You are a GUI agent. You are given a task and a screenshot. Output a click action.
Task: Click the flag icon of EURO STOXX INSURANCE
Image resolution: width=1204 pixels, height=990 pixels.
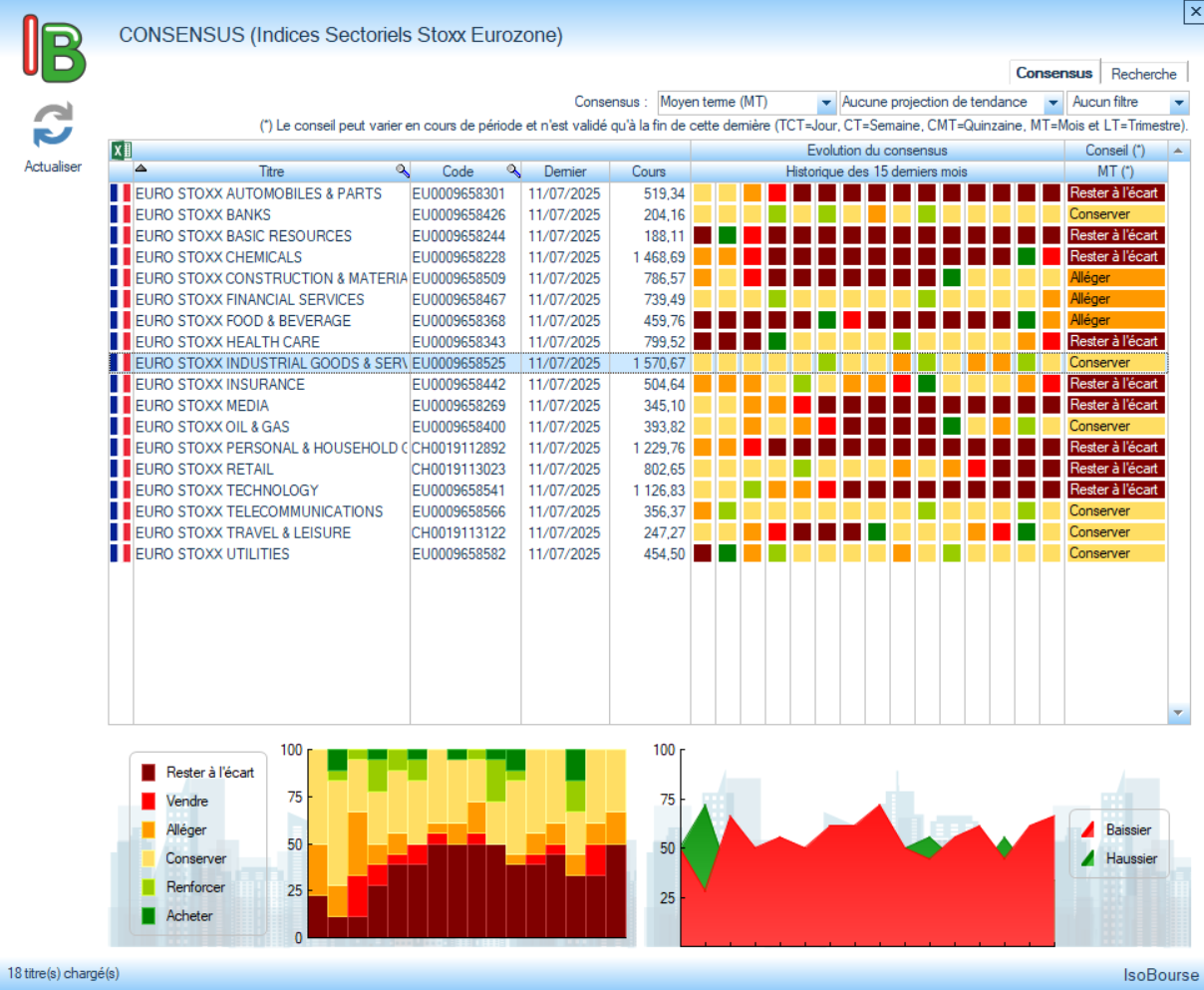(121, 384)
